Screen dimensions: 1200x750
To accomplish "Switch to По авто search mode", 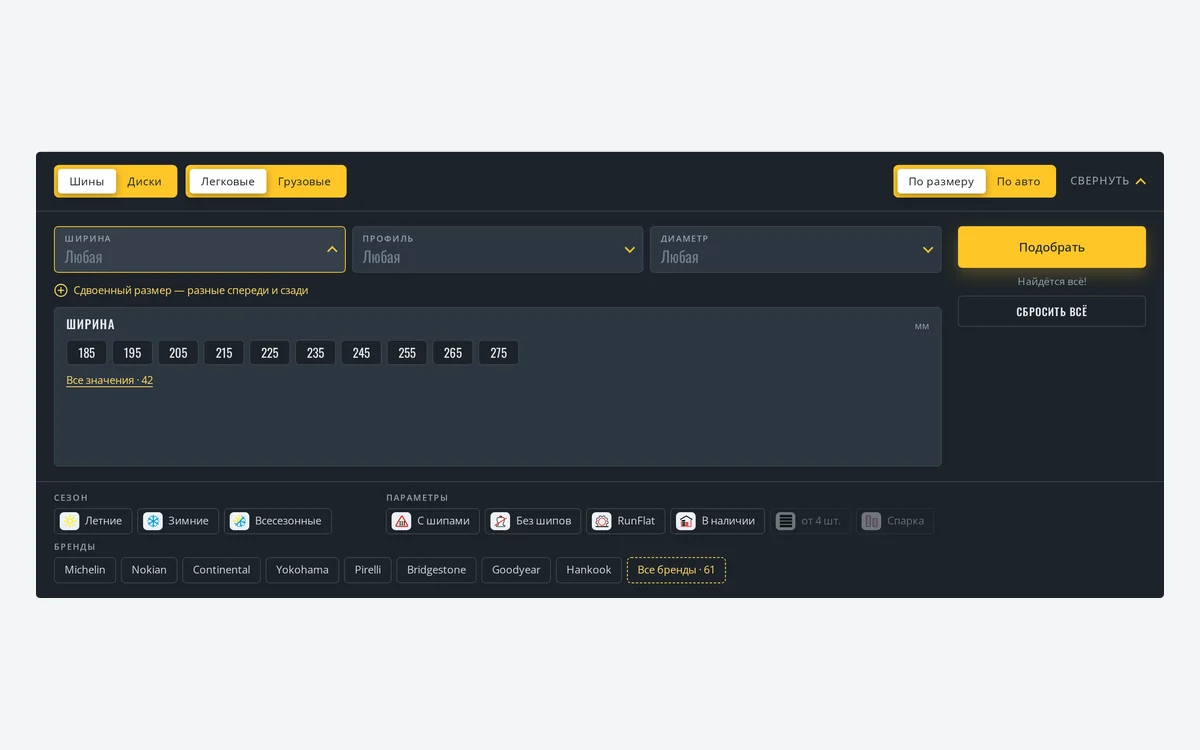I will pos(1018,181).
